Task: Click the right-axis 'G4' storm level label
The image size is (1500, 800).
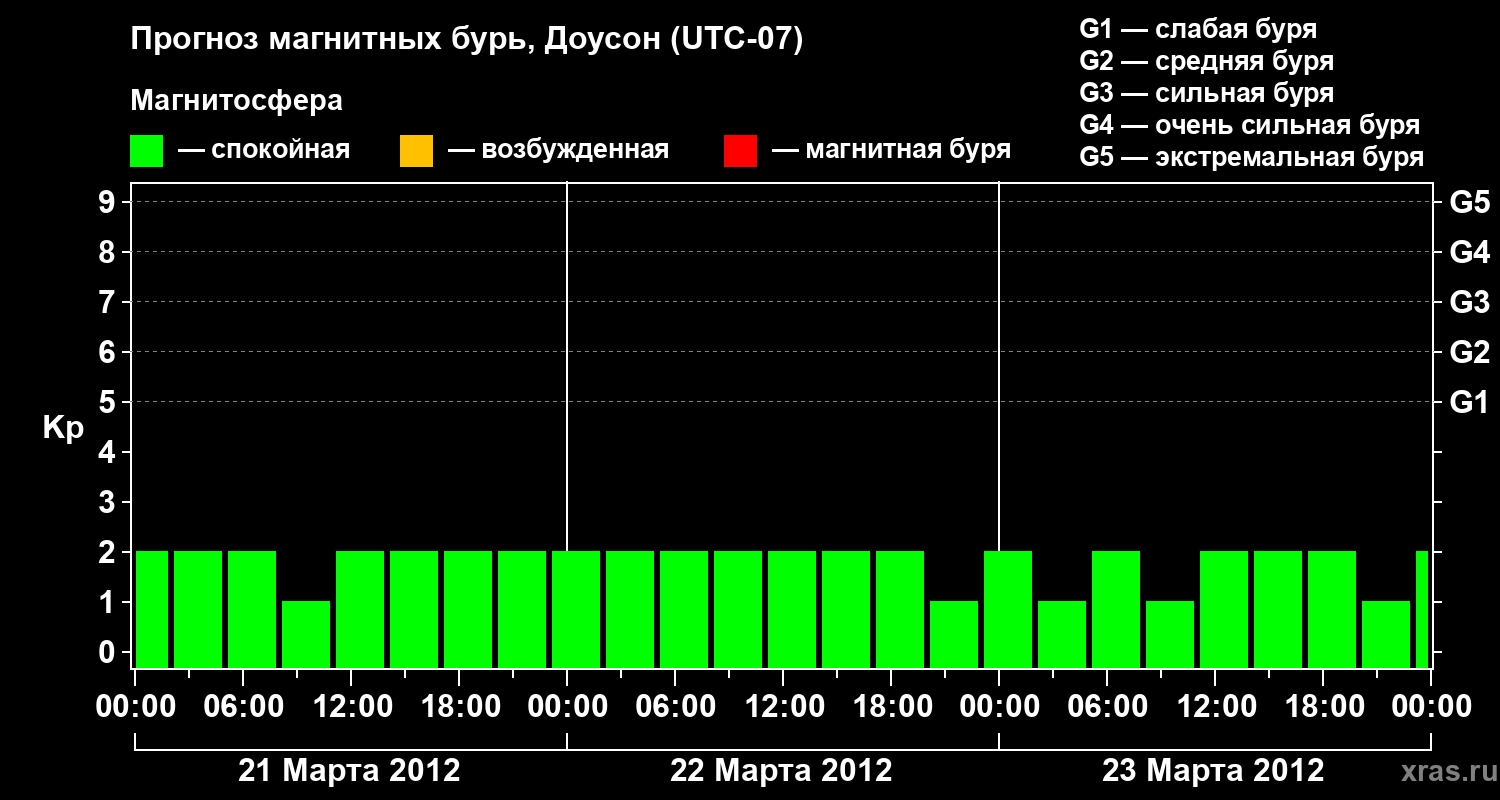Action: (x=1469, y=252)
